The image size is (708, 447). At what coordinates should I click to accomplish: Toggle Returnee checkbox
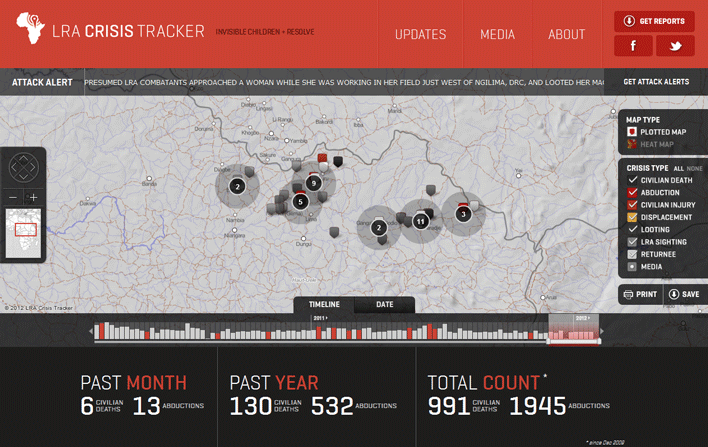[x=632, y=254]
